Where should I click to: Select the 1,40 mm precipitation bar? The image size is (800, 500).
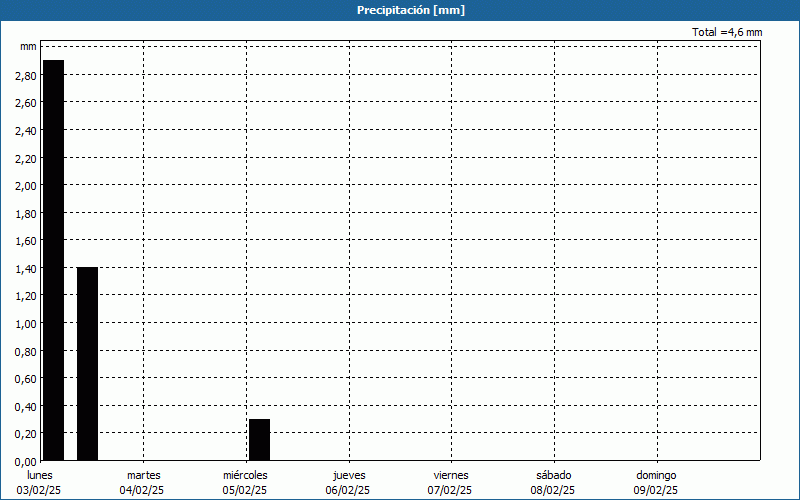click(x=87, y=364)
